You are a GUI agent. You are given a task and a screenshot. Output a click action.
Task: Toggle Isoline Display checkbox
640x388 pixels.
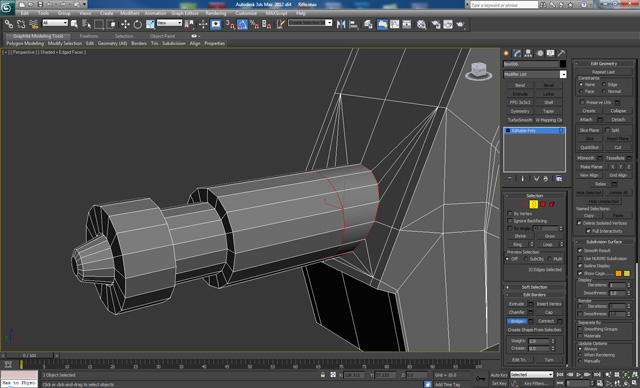pos(580,266)
